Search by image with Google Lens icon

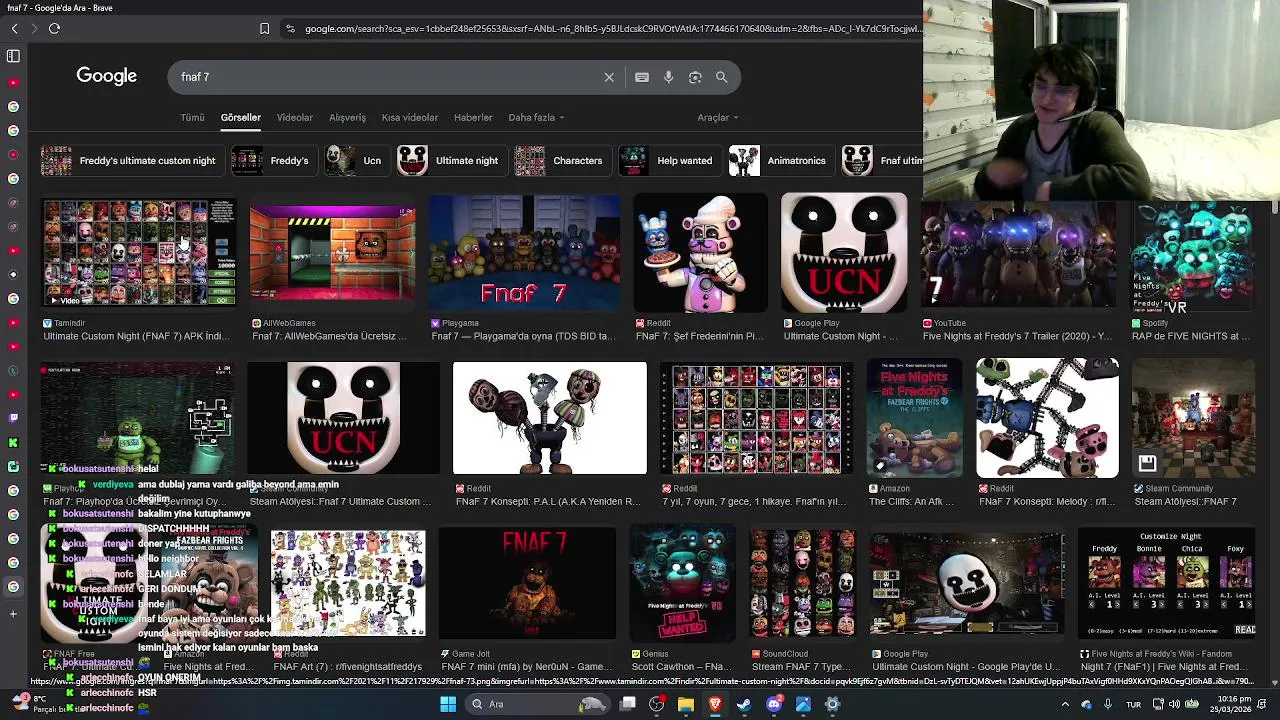tap(695, 77)
